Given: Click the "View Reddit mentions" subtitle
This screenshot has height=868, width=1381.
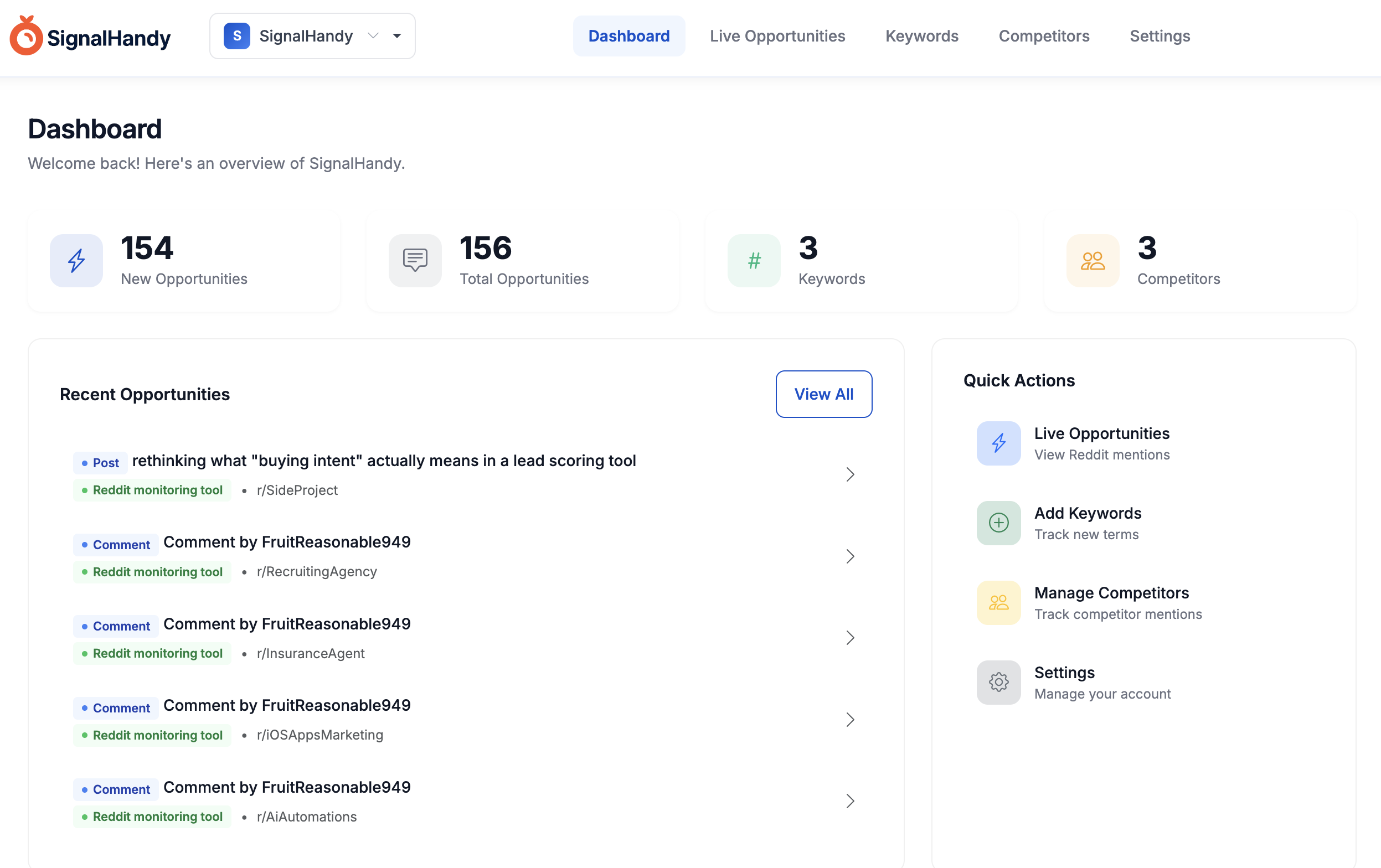Looking at the screenshot, I should [1102, 455].
